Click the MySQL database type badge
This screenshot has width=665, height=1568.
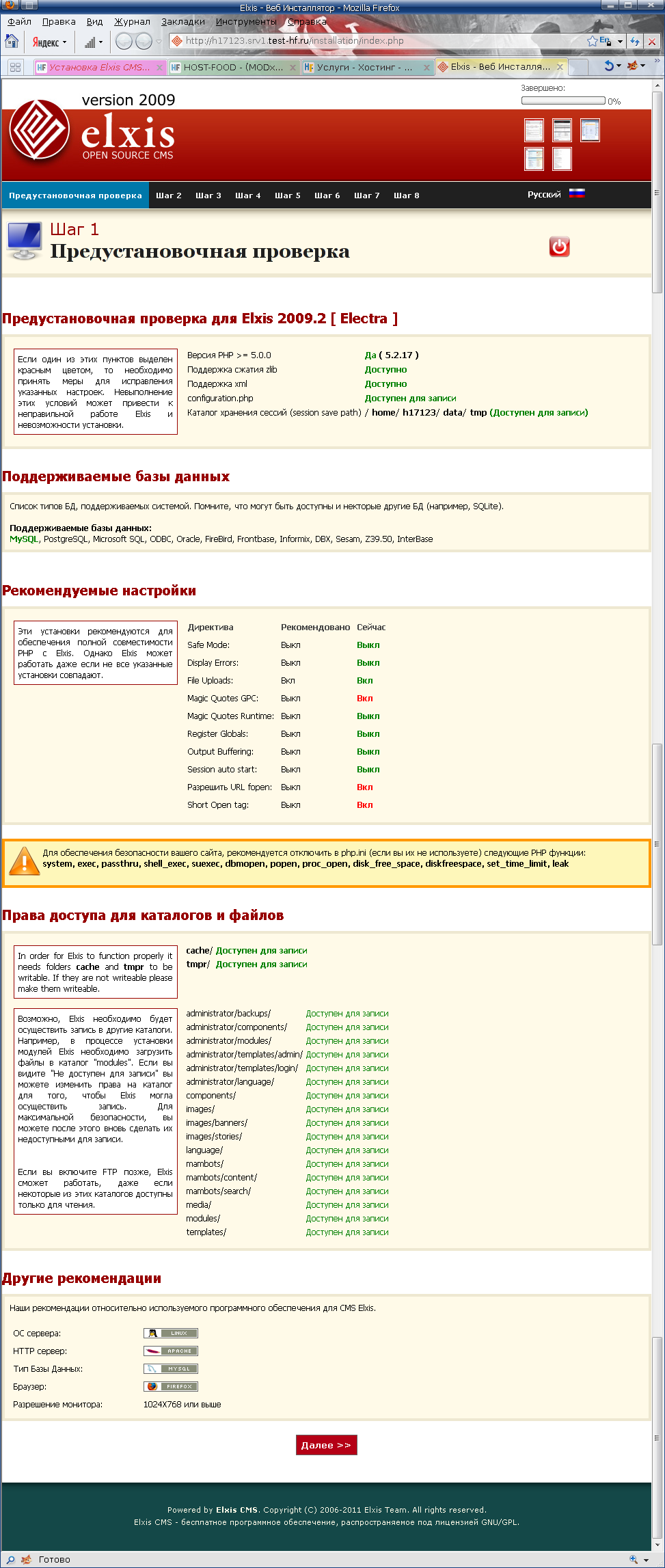171,1368
